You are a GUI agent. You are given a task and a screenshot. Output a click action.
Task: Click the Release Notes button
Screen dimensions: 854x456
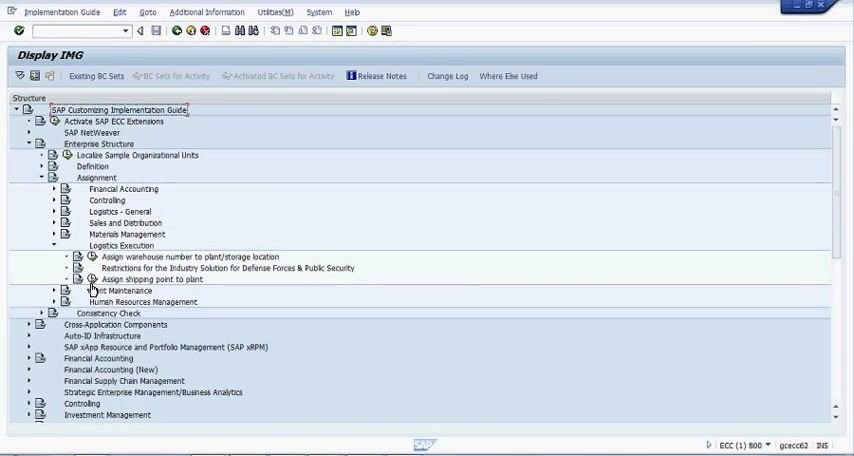point(376,76)
